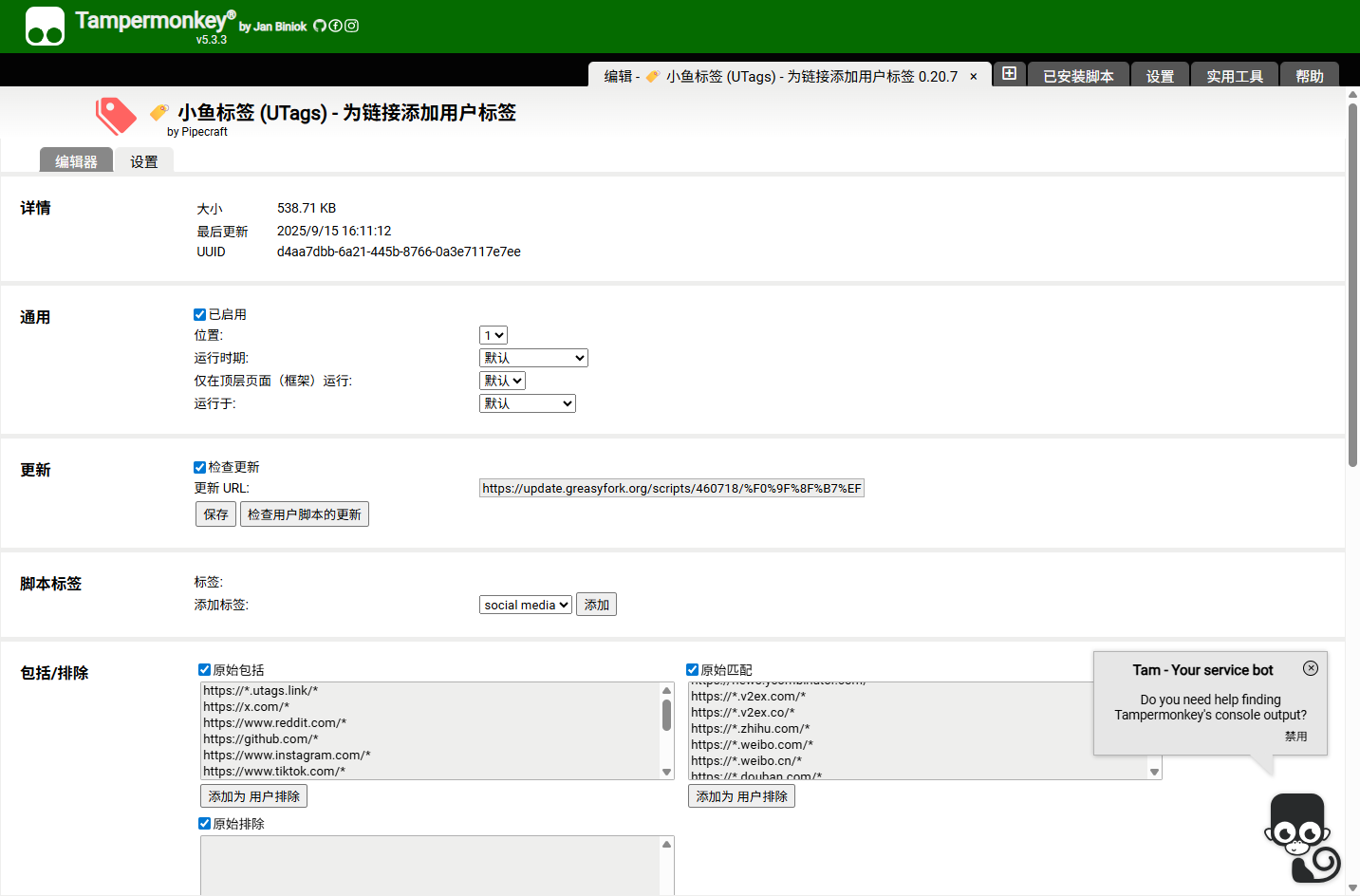Uncheck the 检查更新 checkbox
The width and height of the screenshot is (1360, 896).
coord(199,467)
